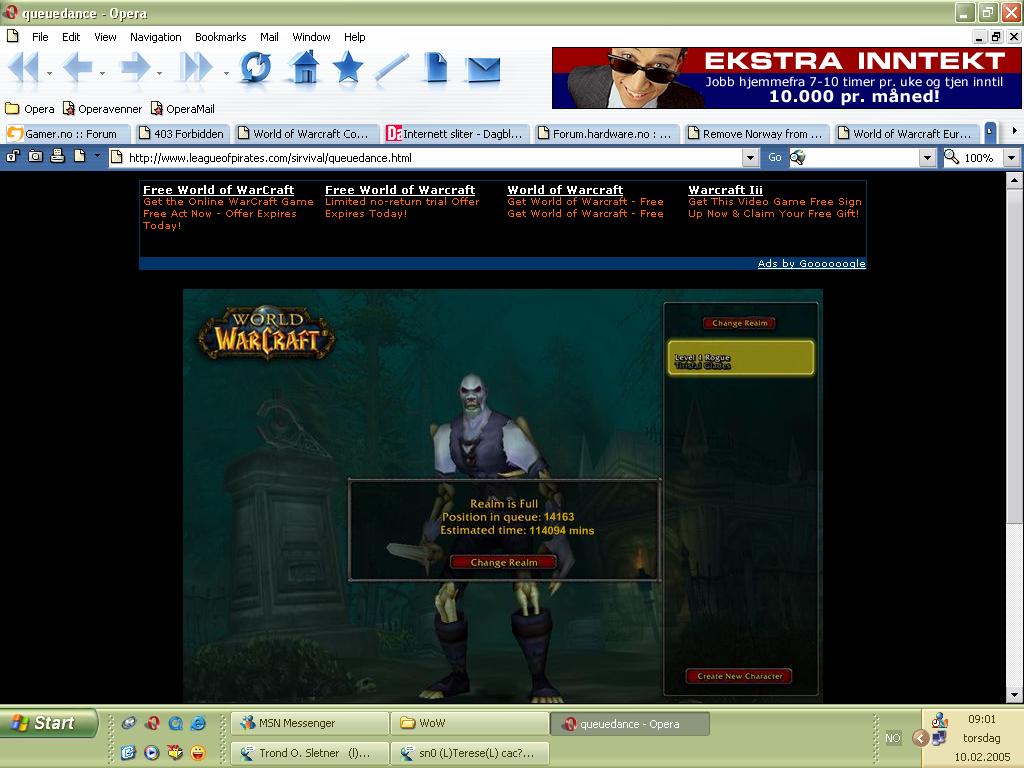Switch to the 403 Forbidden tab
Image resolution: width=1024 pixels, height=768 pixels.
click(x=182, y=133)
